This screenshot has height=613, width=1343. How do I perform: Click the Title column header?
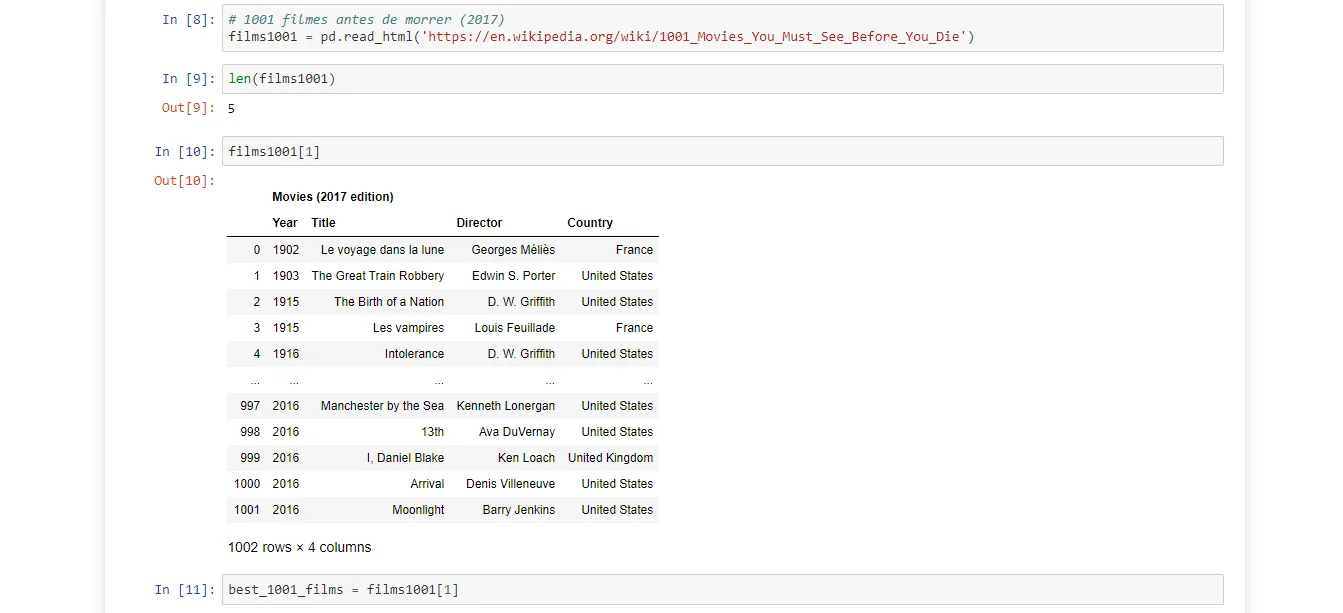[323, 223]
